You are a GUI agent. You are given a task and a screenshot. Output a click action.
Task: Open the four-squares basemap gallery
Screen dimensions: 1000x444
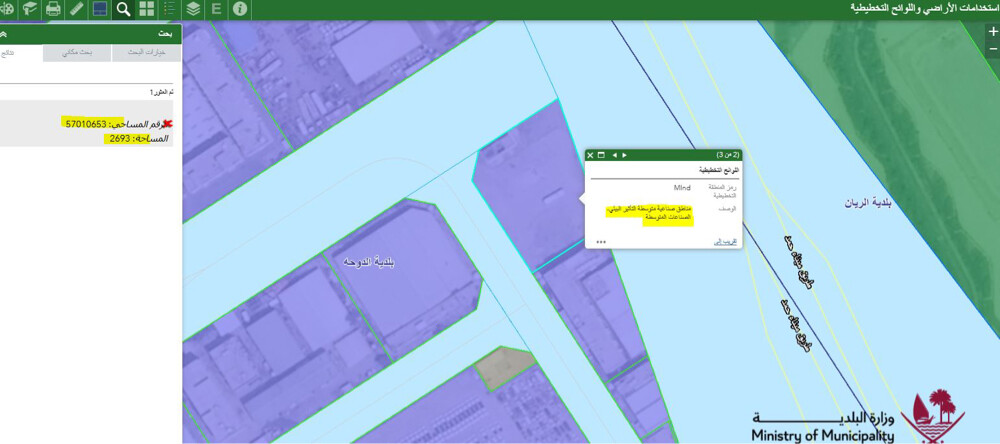coord(146,9)
